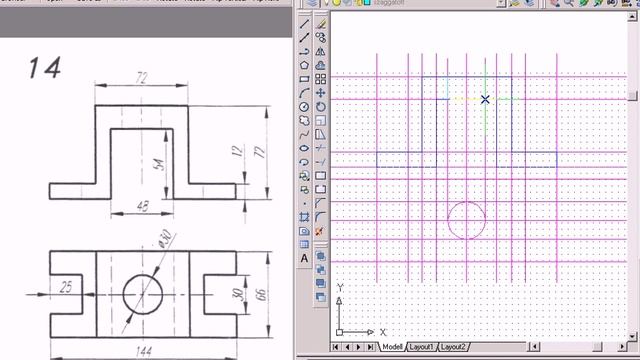The height and width of the screenshot is (360, 640).
Task: Click the Erase tool in Modify toolbar
Action: pyautogui.click(x=321, y=24)
